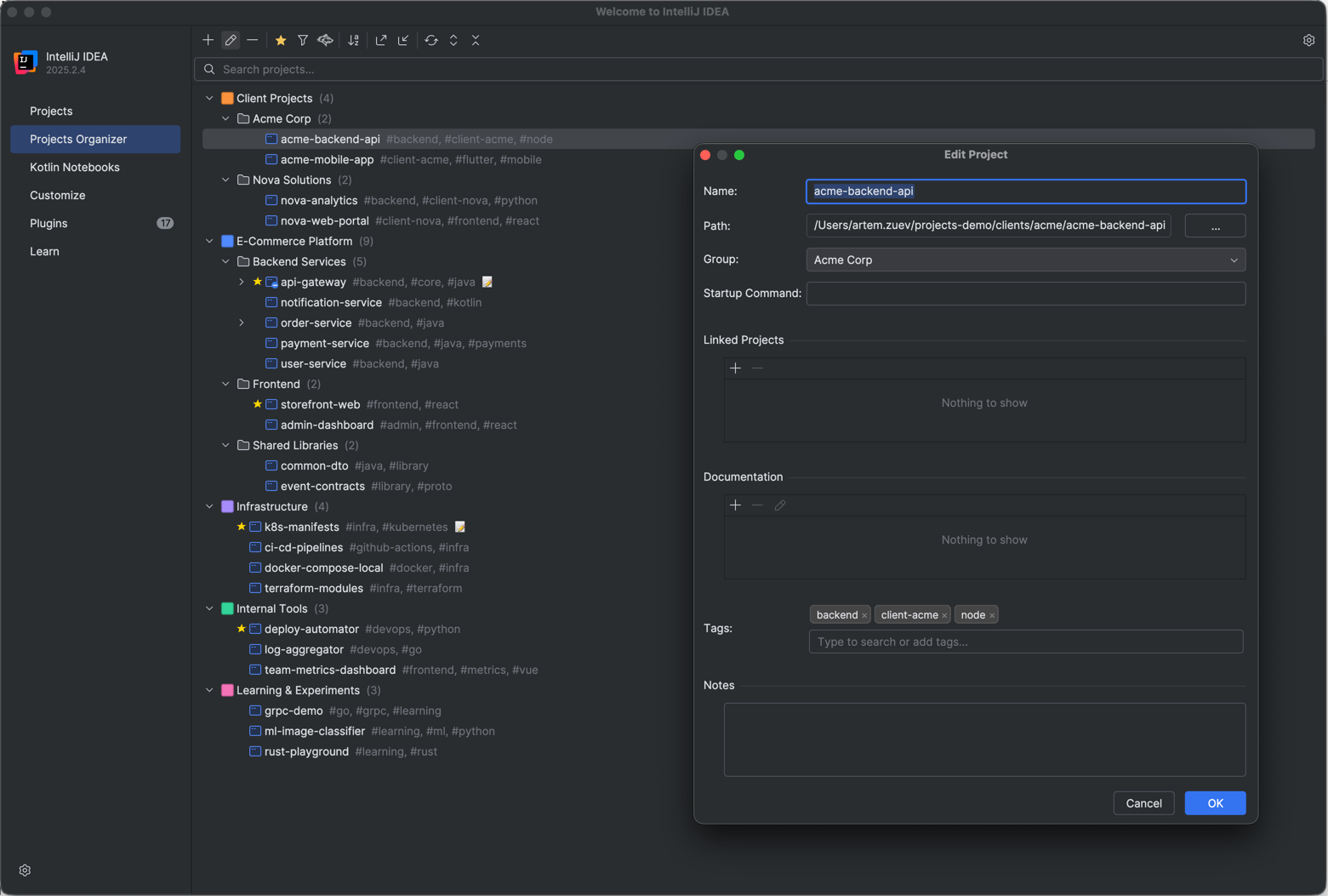Expand the api-gateway project row
This screenshot has height=896, width=1328.
pos(242,282)
